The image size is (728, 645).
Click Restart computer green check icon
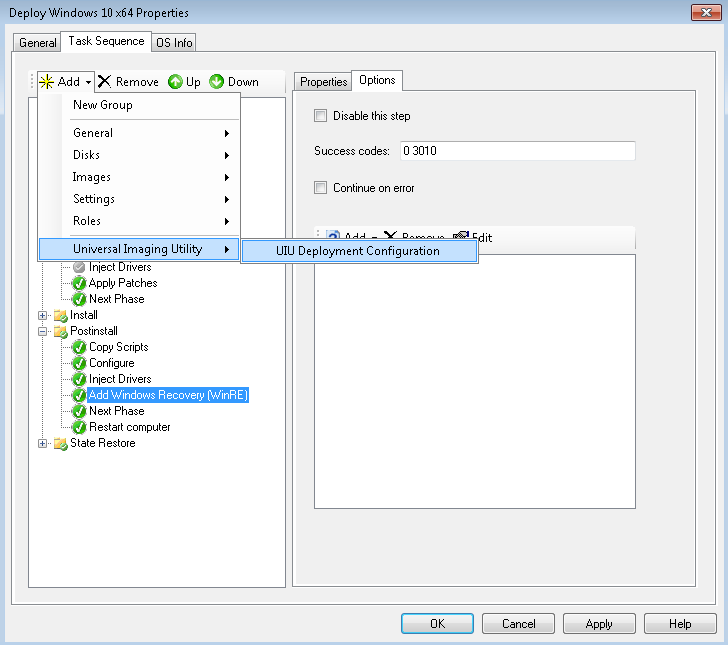[79, 427]
